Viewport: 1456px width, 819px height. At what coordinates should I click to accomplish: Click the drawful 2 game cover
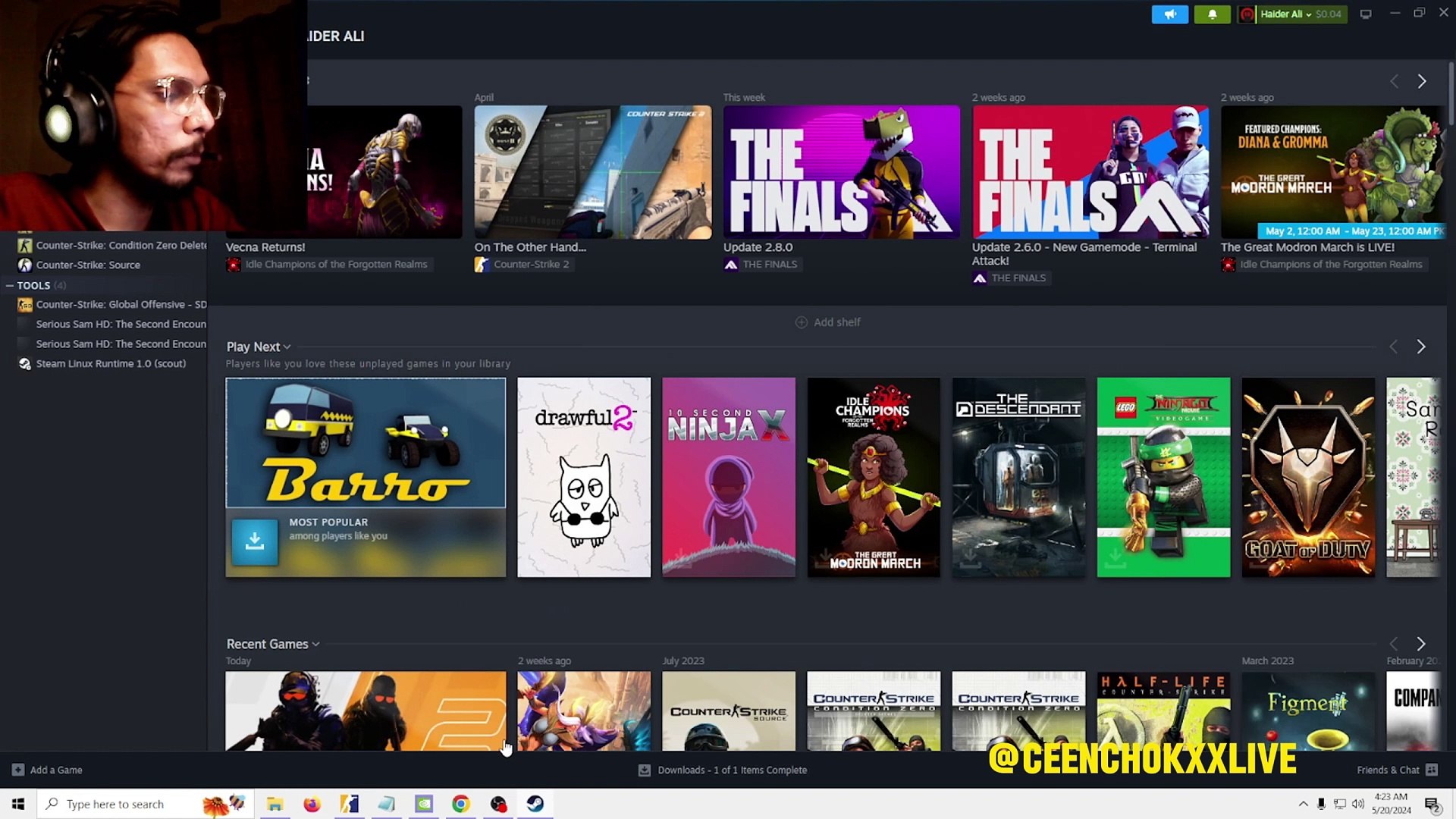tap(583, 477)
